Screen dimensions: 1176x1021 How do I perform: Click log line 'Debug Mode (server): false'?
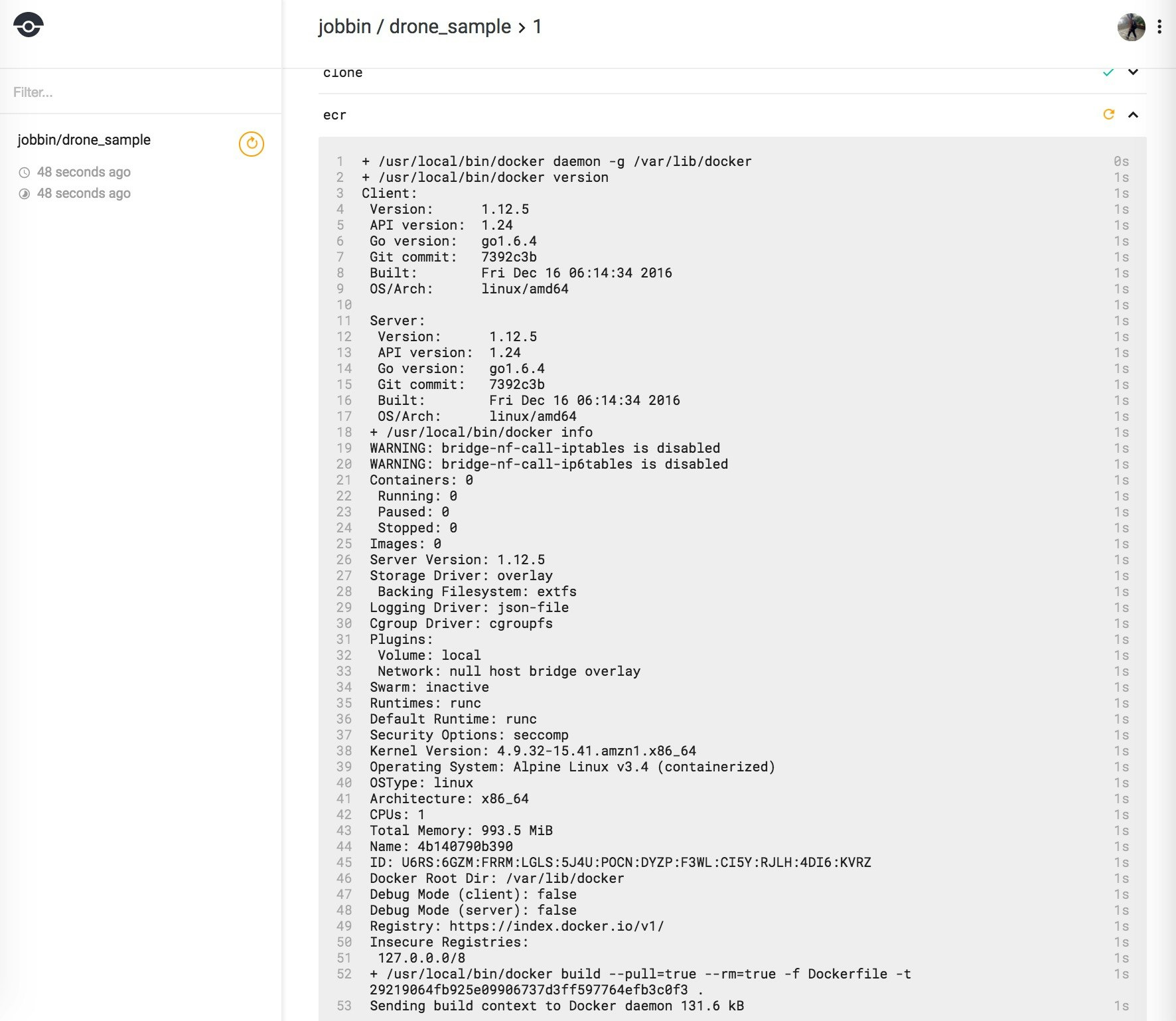coord(473,910)
